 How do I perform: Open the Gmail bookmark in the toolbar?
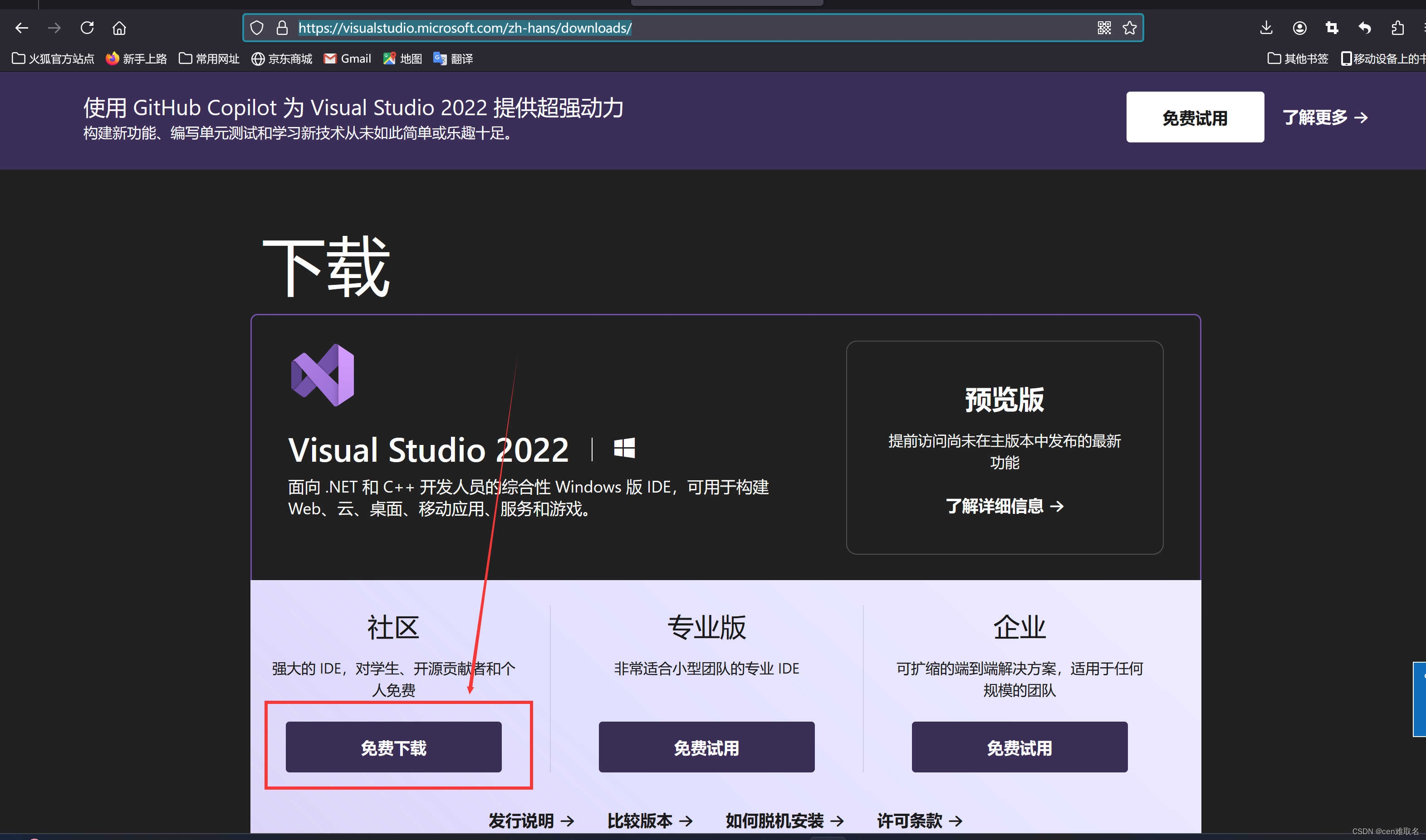point(347,59)
